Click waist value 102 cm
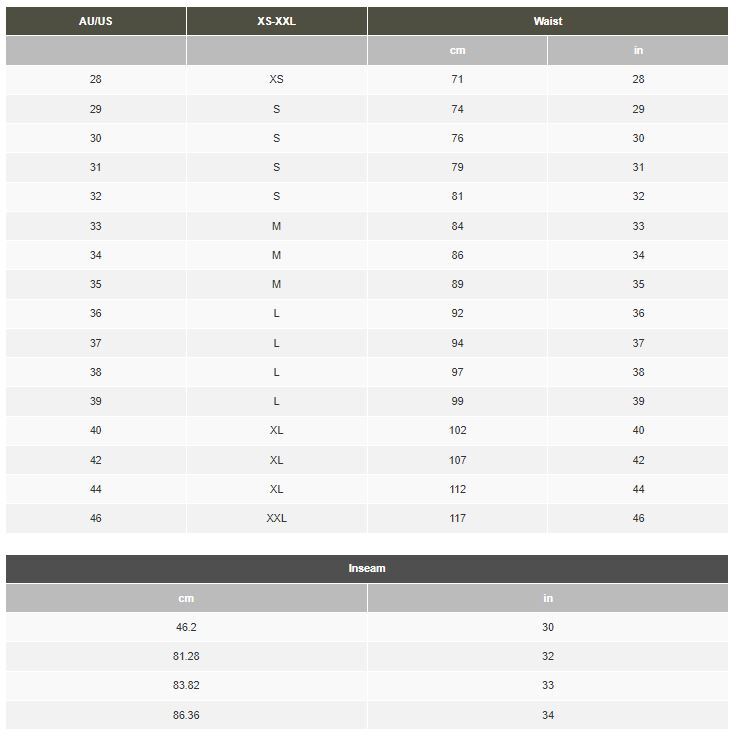736x736 pixels. coord(457,430)
